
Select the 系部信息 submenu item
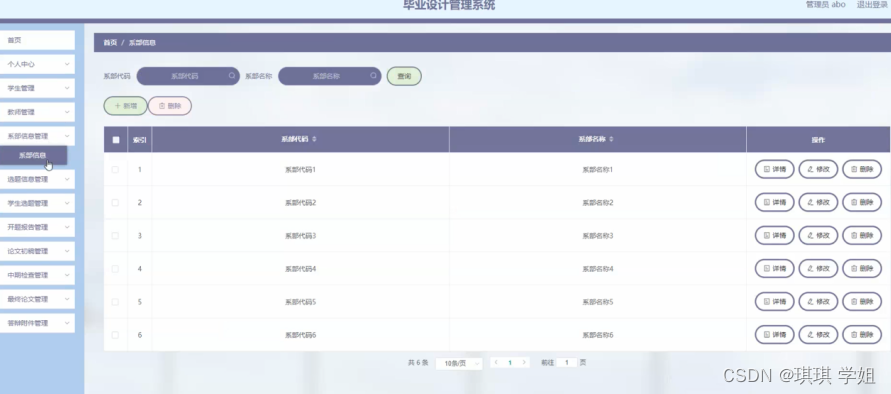pos(33,155)
